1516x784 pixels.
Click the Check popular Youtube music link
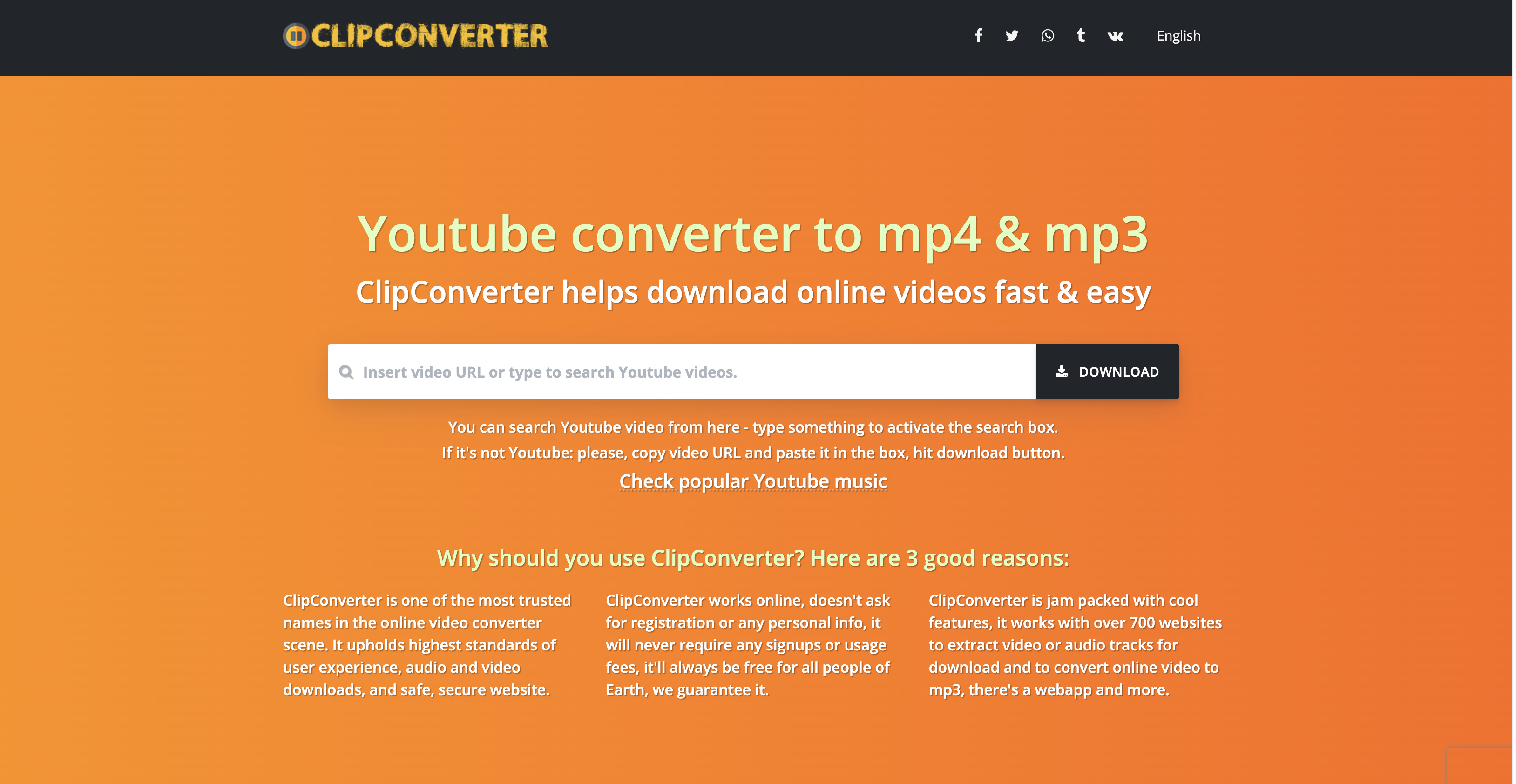[753, 480]
